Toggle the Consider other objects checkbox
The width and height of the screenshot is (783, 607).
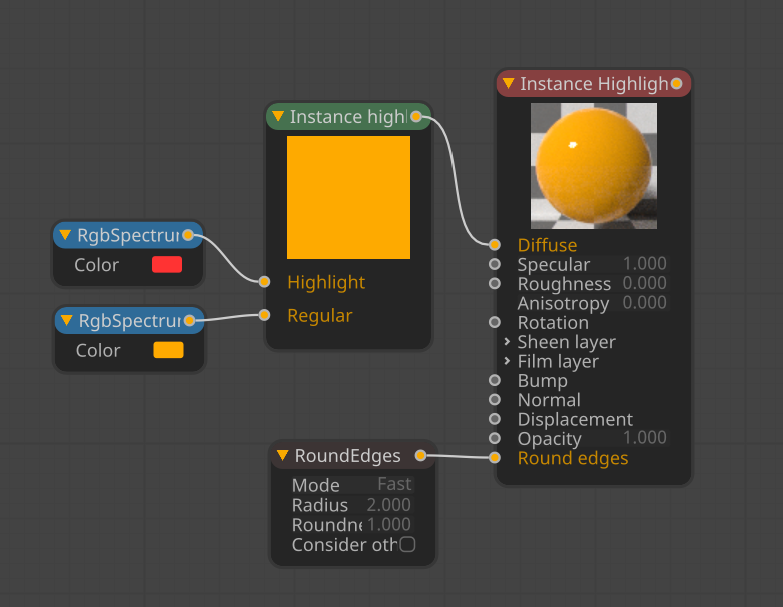click(407, 545)
